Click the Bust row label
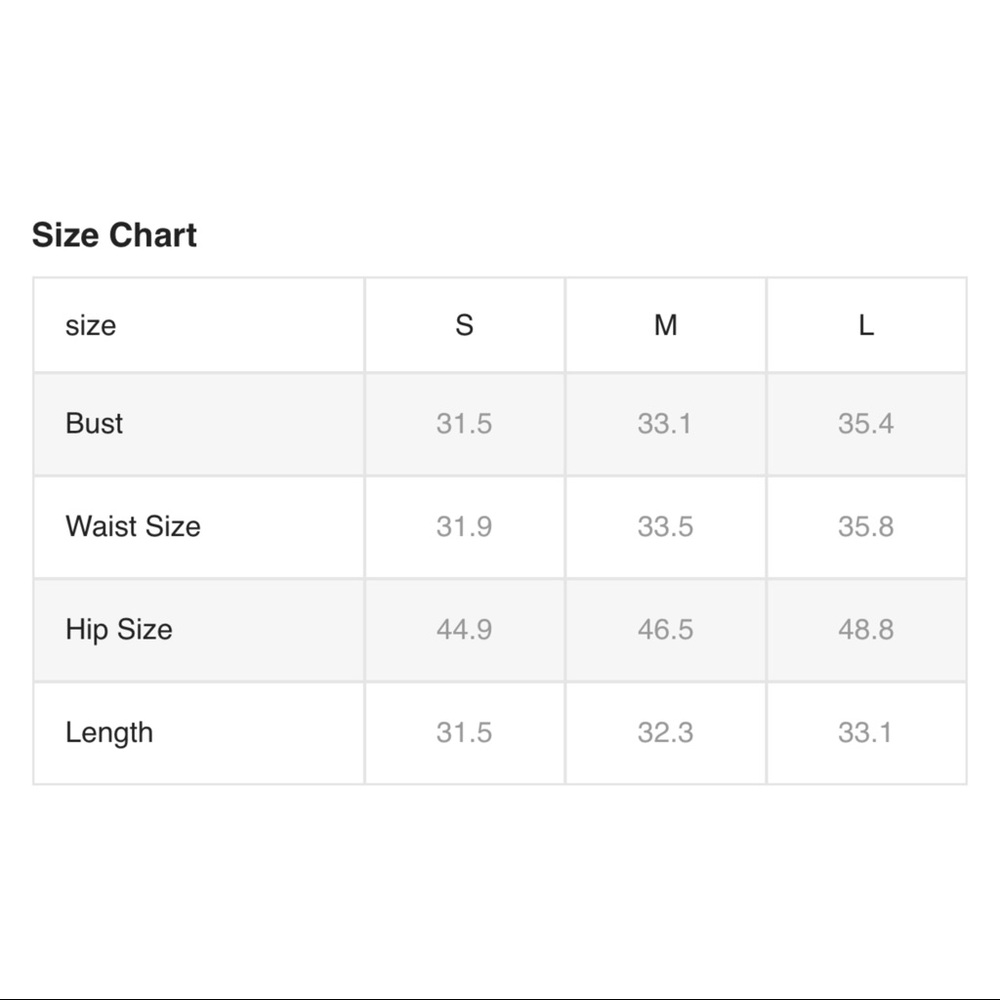The height and width of the screenshot is (1000, 1000). click(x=94, y=423)
